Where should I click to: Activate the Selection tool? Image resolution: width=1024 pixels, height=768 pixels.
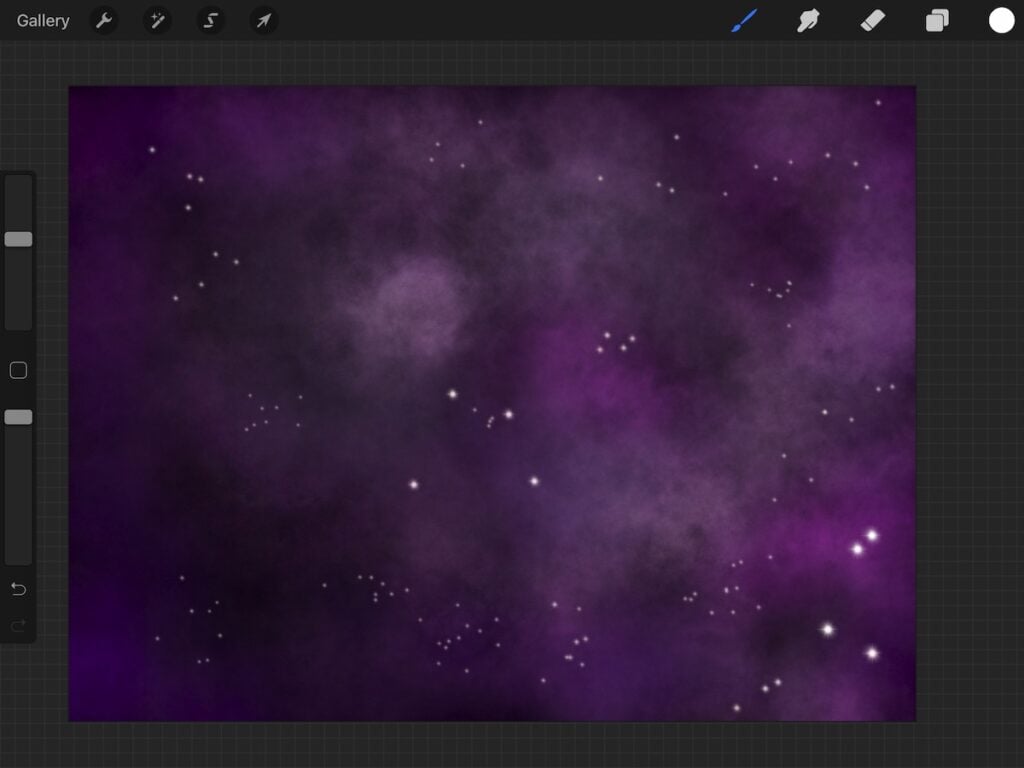point(210,20)
